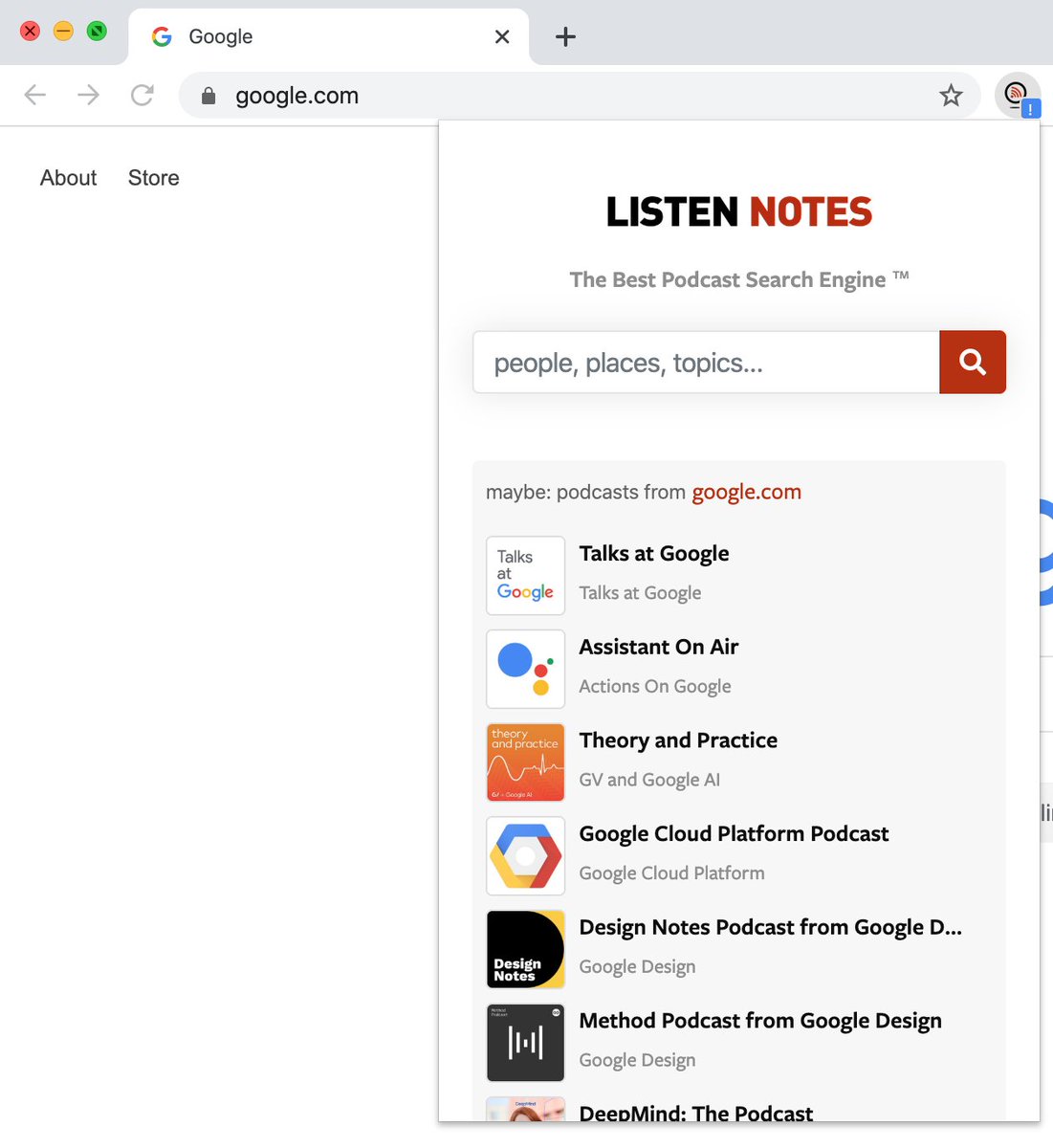Screen dimensions: 1053x1148
Task: Open a new tab with the plus icon
Action: (565, 36)
